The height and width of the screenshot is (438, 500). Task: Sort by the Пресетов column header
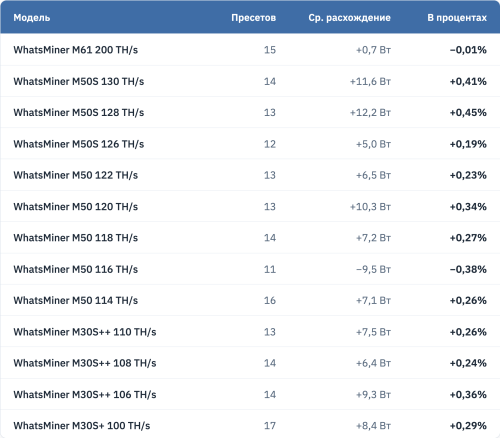coord(253,18)
